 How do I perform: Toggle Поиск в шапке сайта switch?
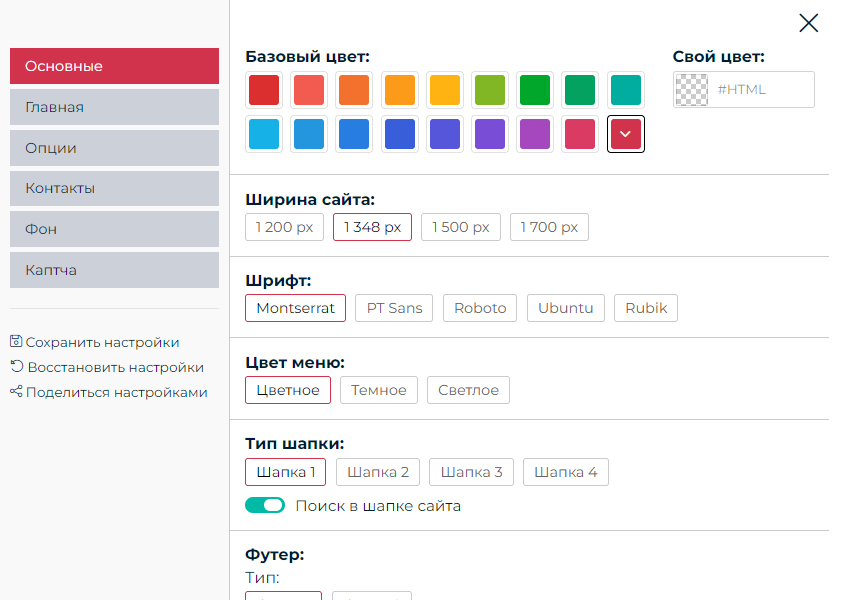(265, 506)
